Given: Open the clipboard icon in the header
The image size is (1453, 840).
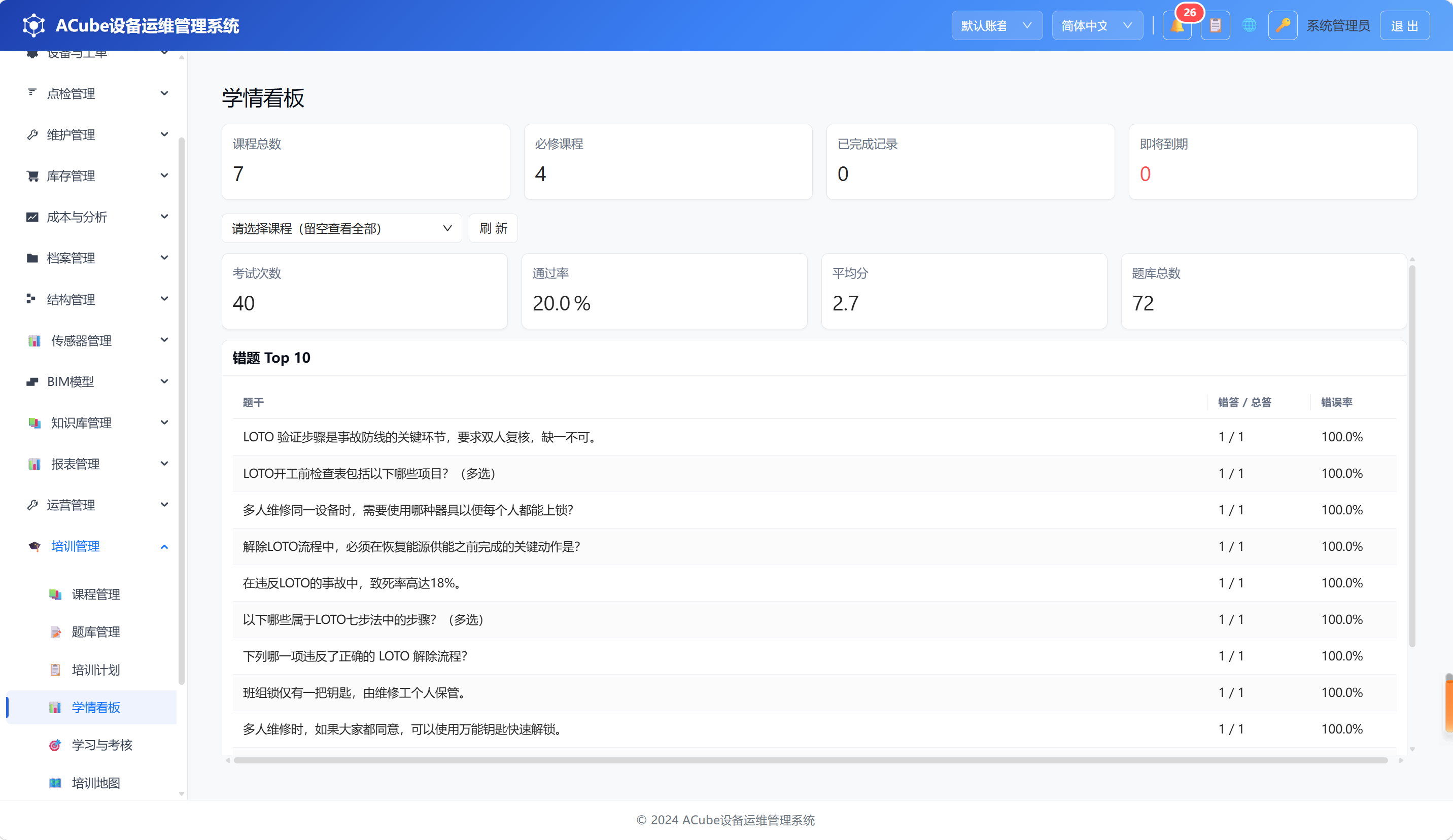Looking at the screenshot, I should (1216, 25).
